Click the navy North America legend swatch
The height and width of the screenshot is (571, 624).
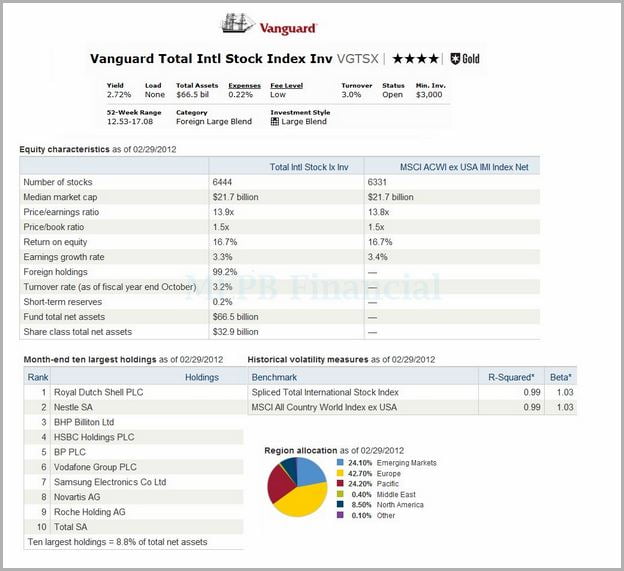[340, 505]
